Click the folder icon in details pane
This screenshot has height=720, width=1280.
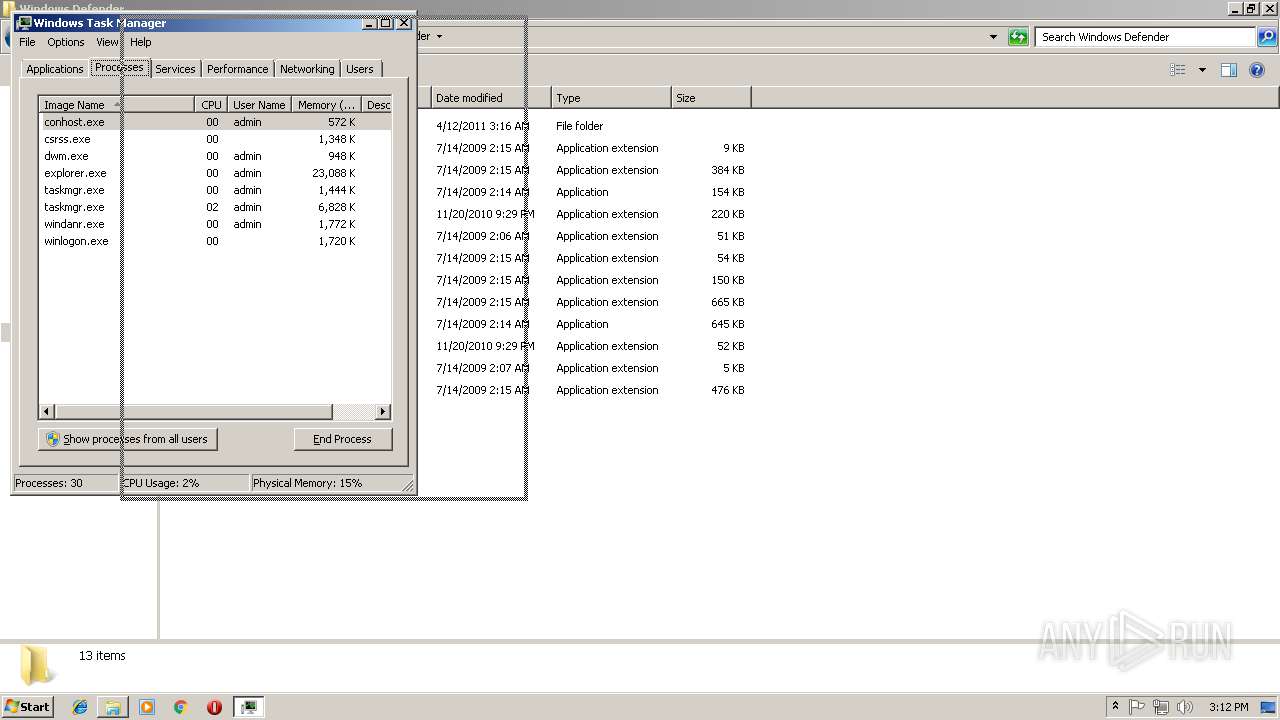(x=37, y=665)
